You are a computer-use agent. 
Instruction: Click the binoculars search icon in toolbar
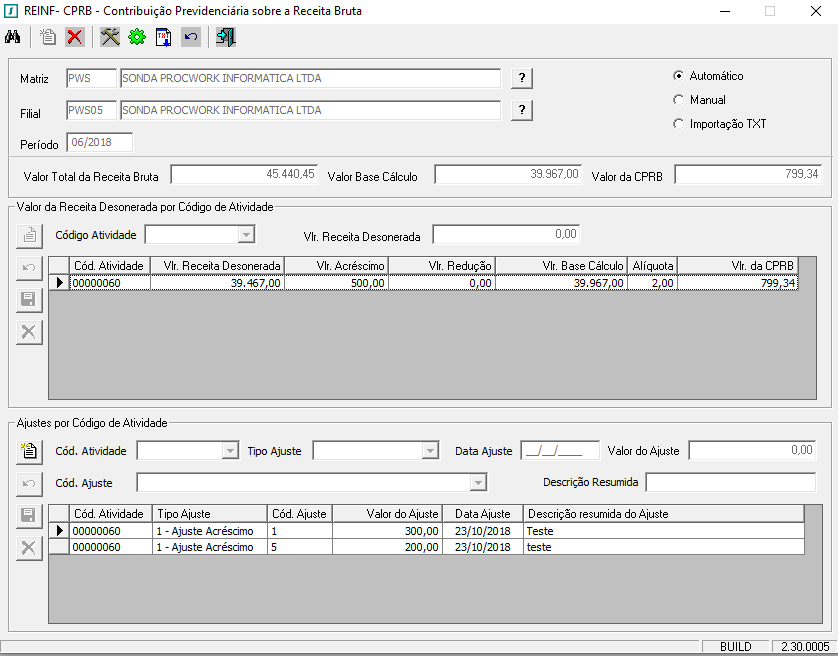point(13,38)
